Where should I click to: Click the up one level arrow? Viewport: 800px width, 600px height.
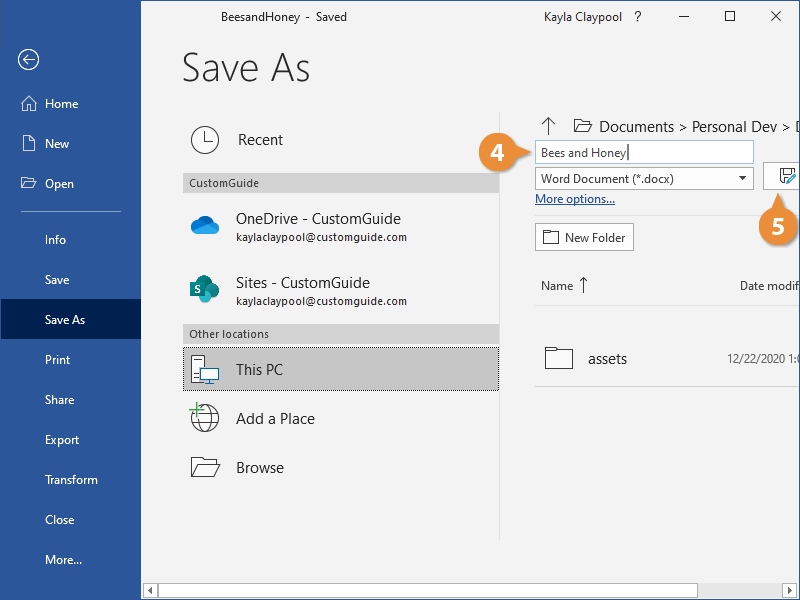pos(548,126)
